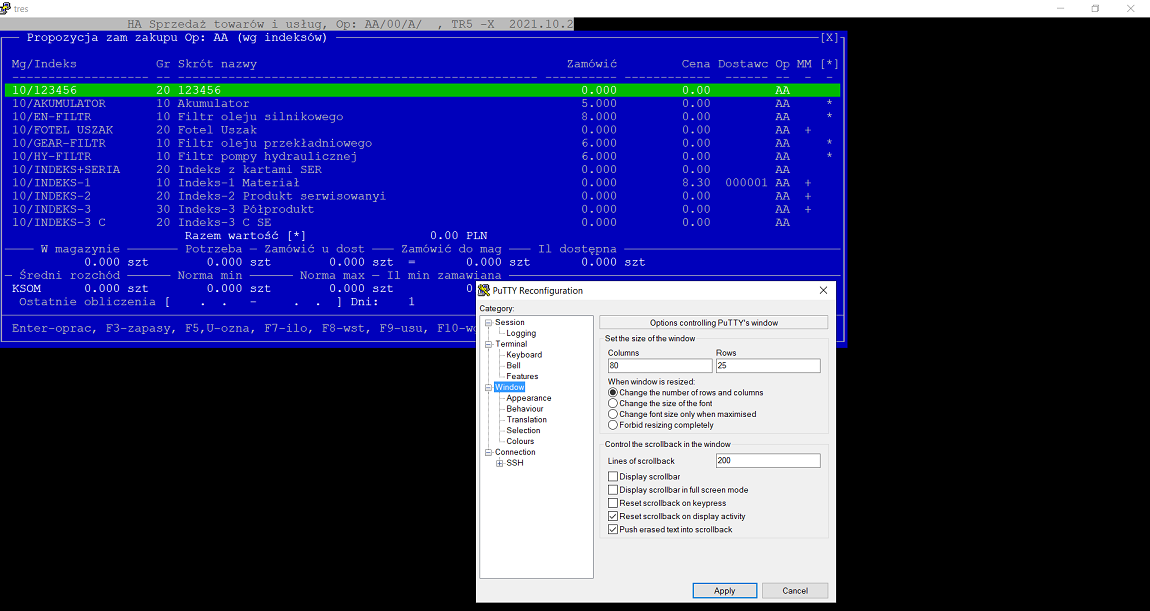
Task: Select Forbid resizing completely option
Action: 613,425
